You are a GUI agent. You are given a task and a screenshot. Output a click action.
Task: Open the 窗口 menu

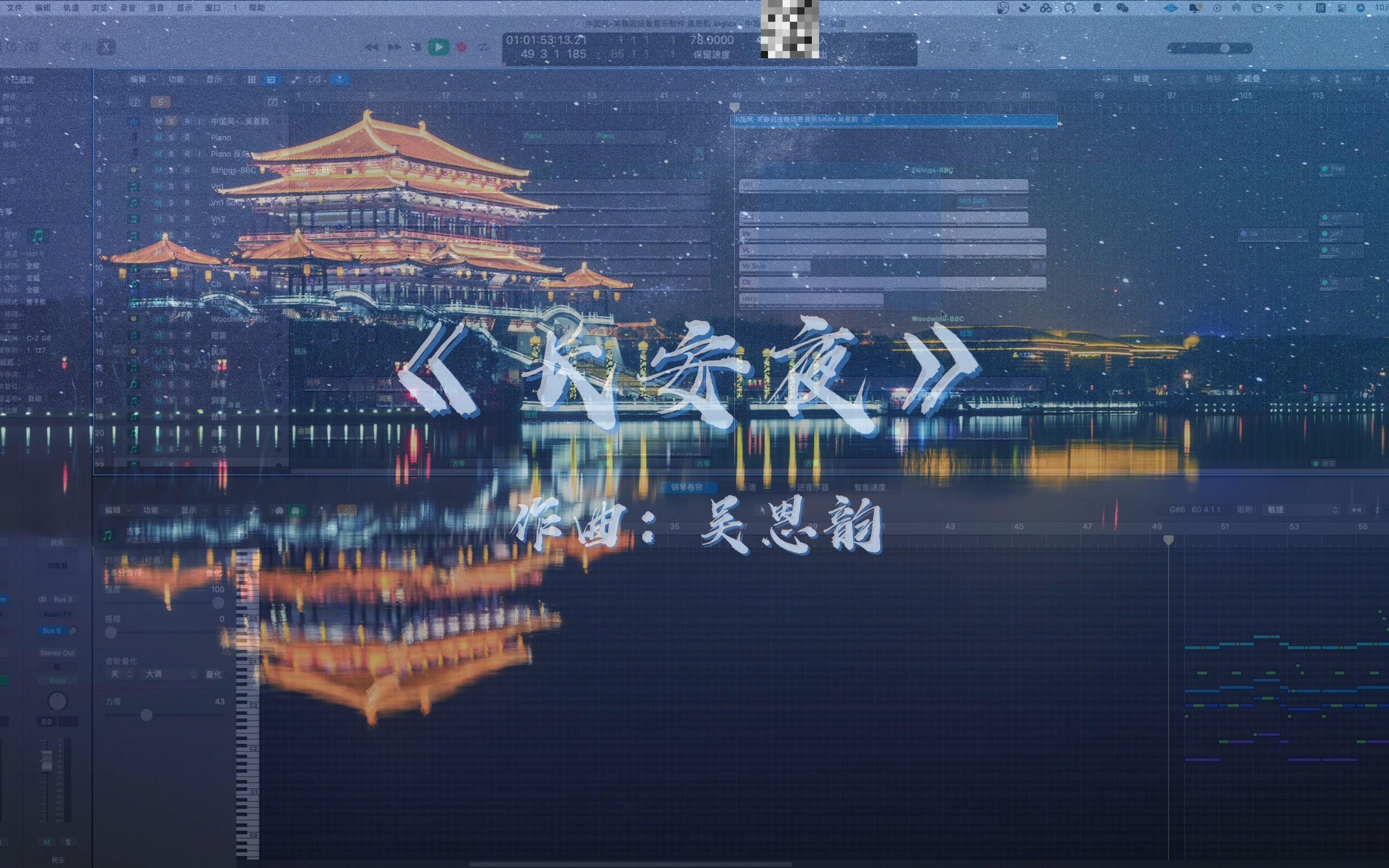pyautogui.click(x=212, y=8)
